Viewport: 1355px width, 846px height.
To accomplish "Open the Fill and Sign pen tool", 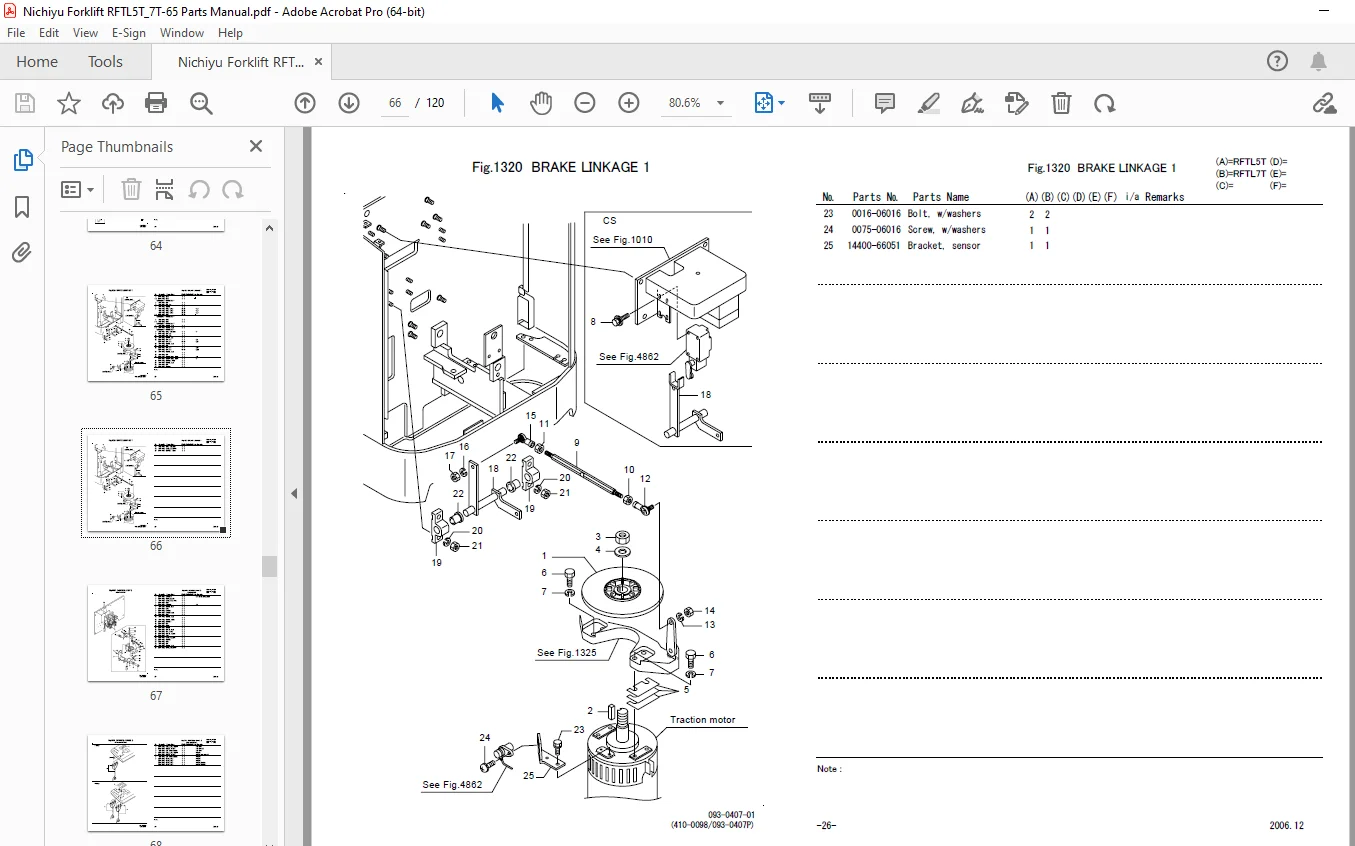I will pyautogui.click(x=972, y=103).
